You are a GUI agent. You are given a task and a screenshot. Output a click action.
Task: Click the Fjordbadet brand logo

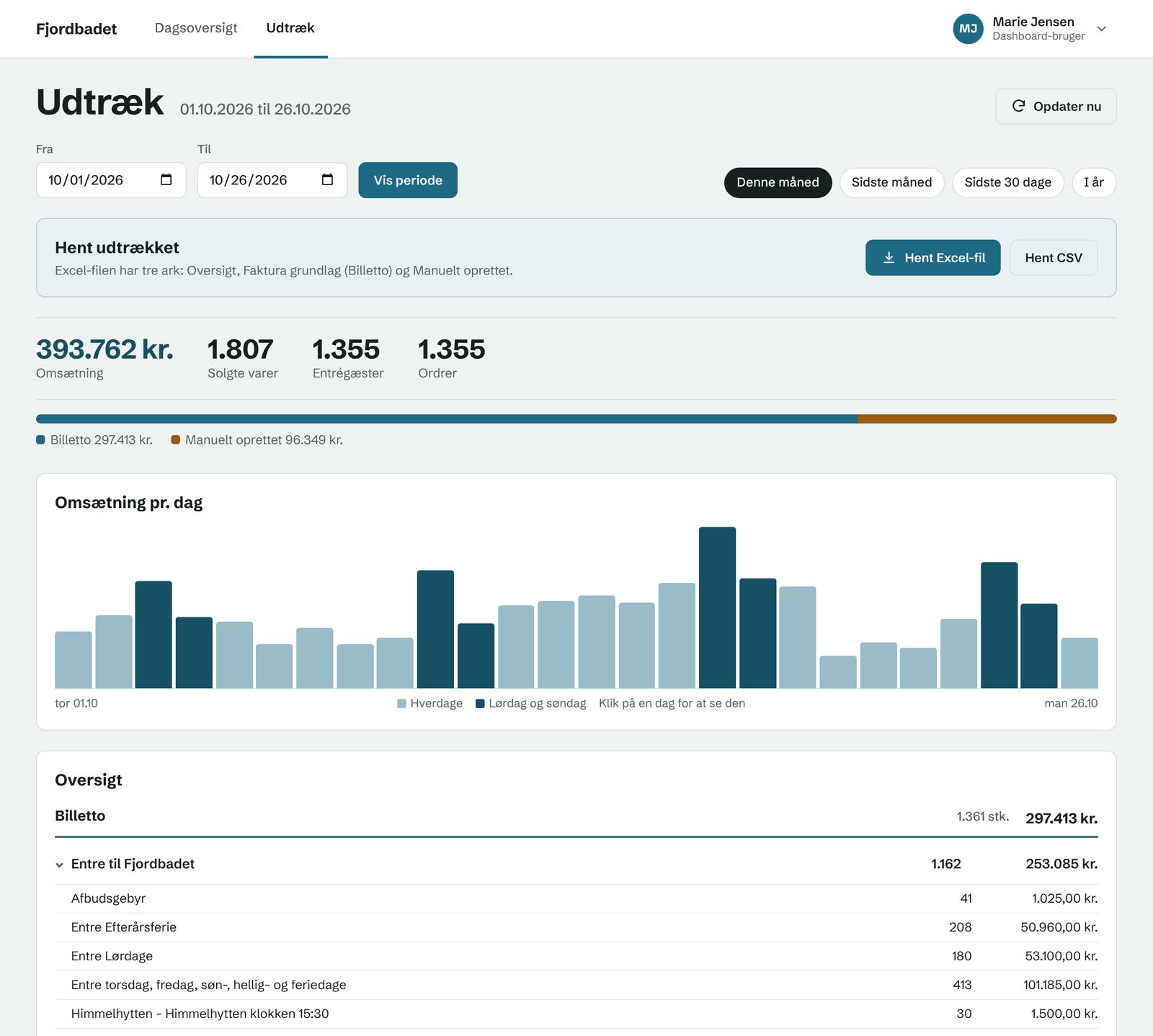coord(76,29)
